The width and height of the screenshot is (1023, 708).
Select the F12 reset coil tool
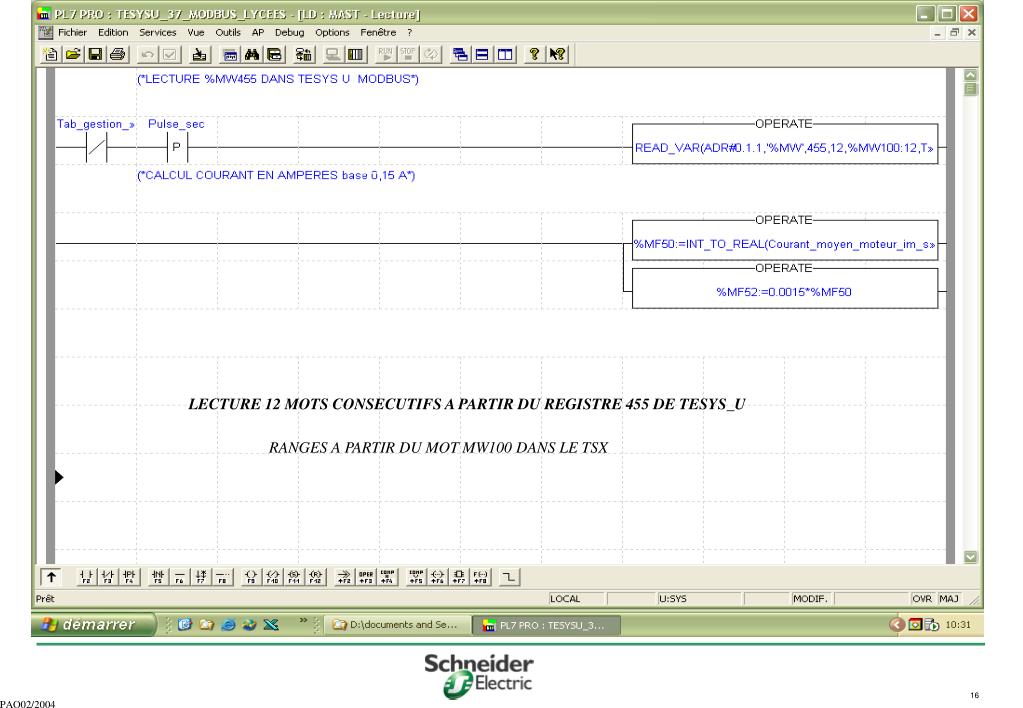314,577
